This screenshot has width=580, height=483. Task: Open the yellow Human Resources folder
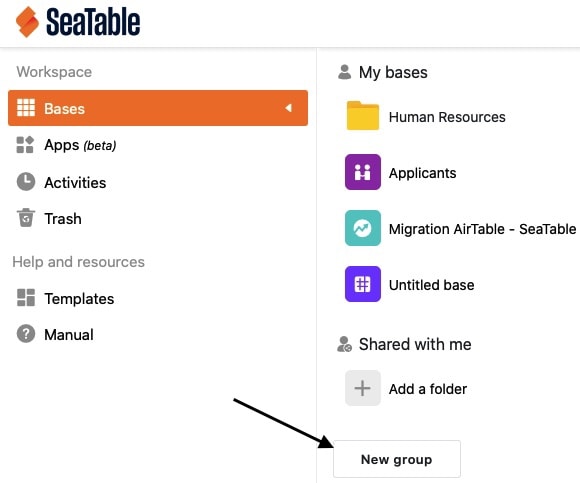click(362, 116)
